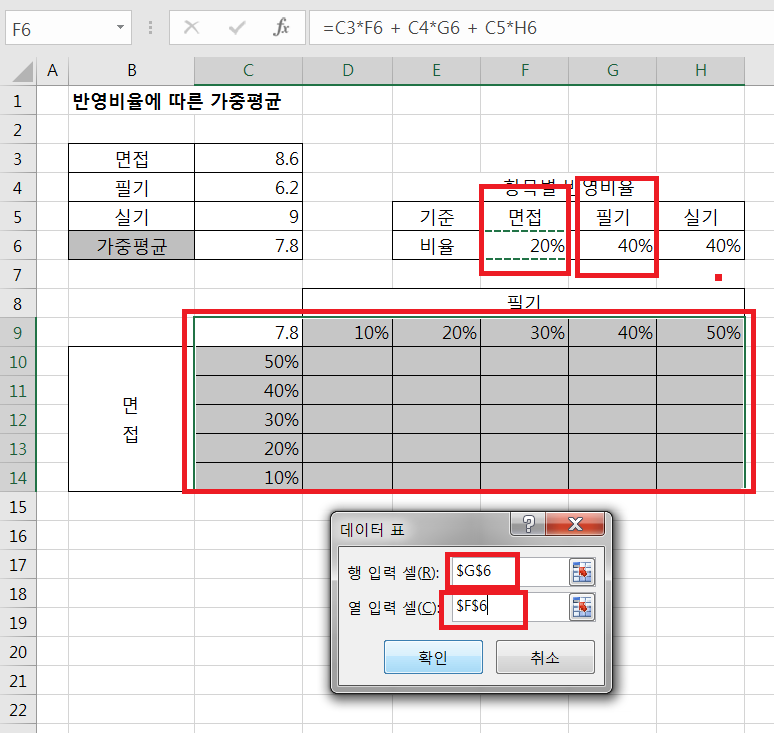Select column H header
The image size is (774, 733).
coord(700,71)
